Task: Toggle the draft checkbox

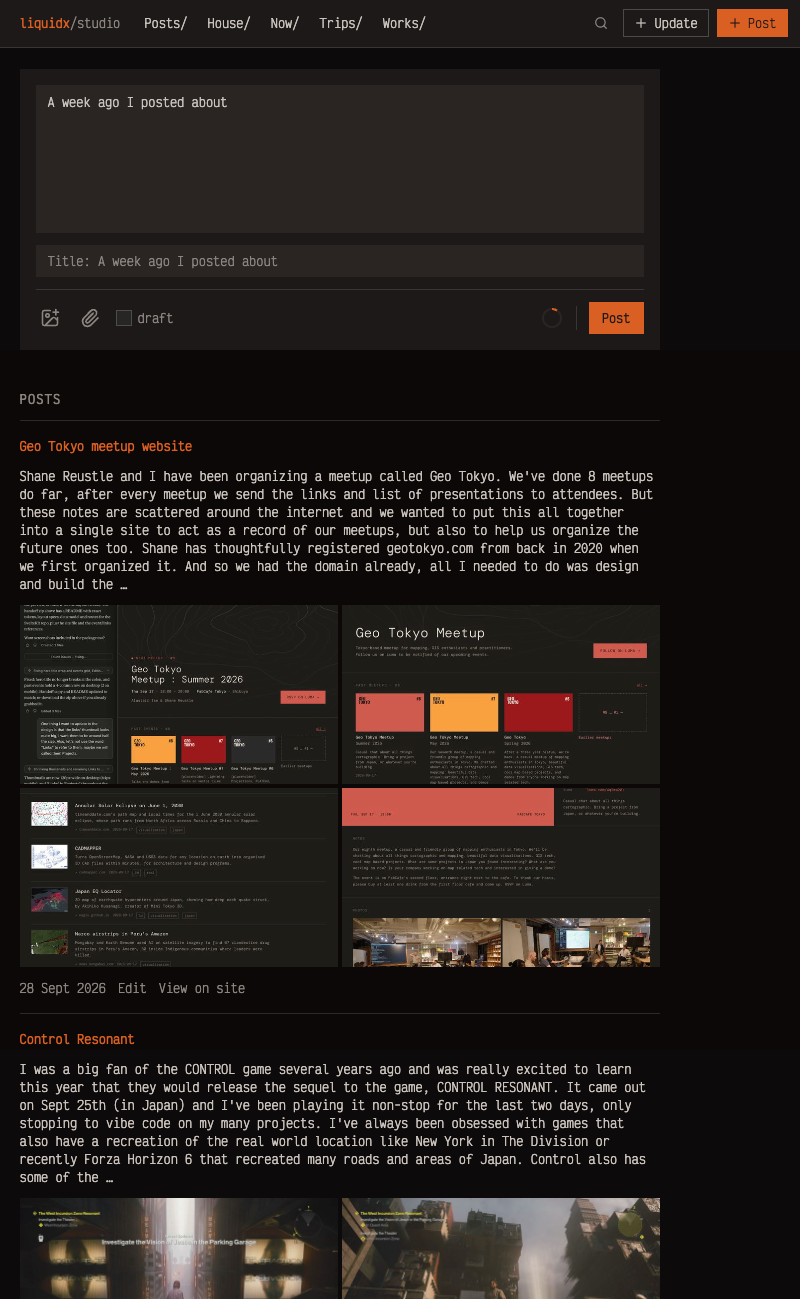Action: click(124, 318)
